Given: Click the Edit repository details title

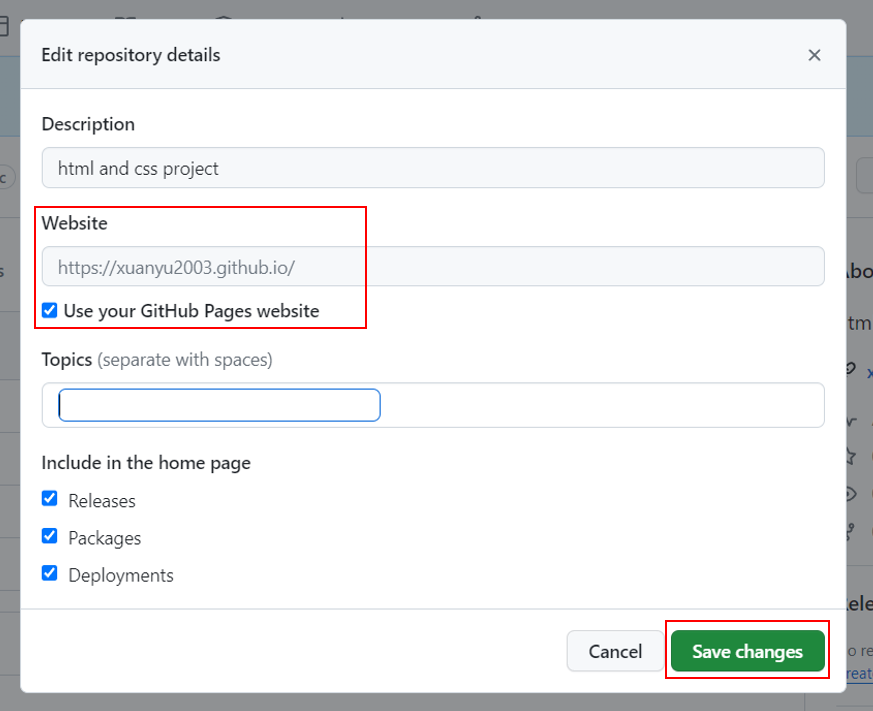Looking at the screenshot, I should 131,55.
